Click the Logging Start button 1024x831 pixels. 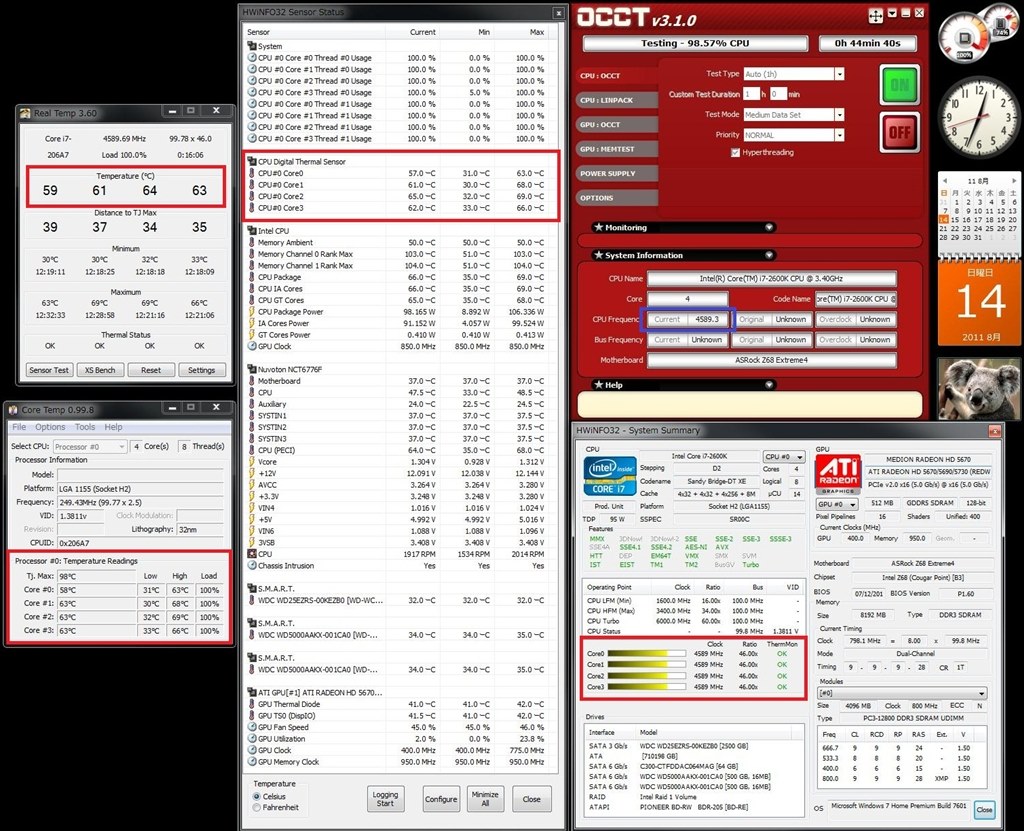[385, 799]
